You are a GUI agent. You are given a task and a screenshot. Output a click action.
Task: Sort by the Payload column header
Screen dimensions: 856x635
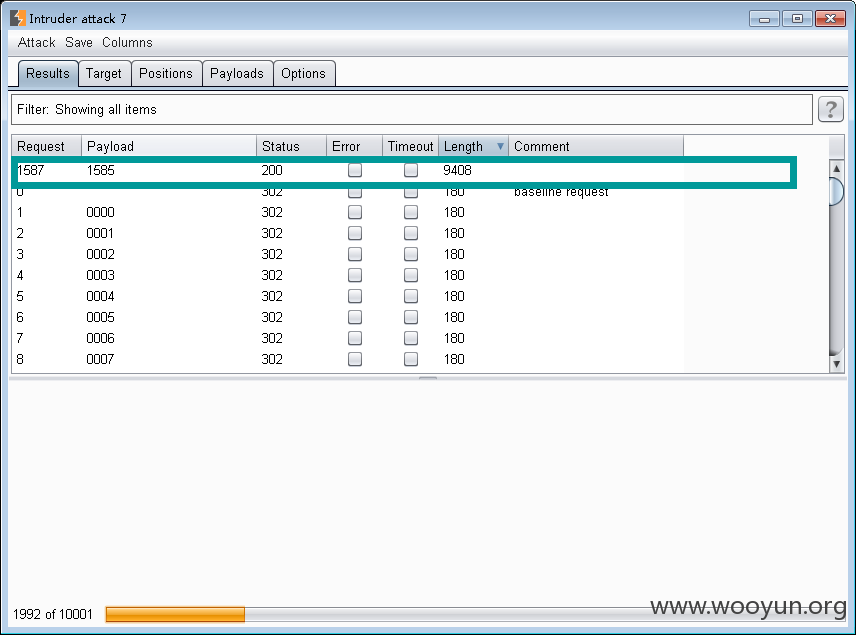169,146
